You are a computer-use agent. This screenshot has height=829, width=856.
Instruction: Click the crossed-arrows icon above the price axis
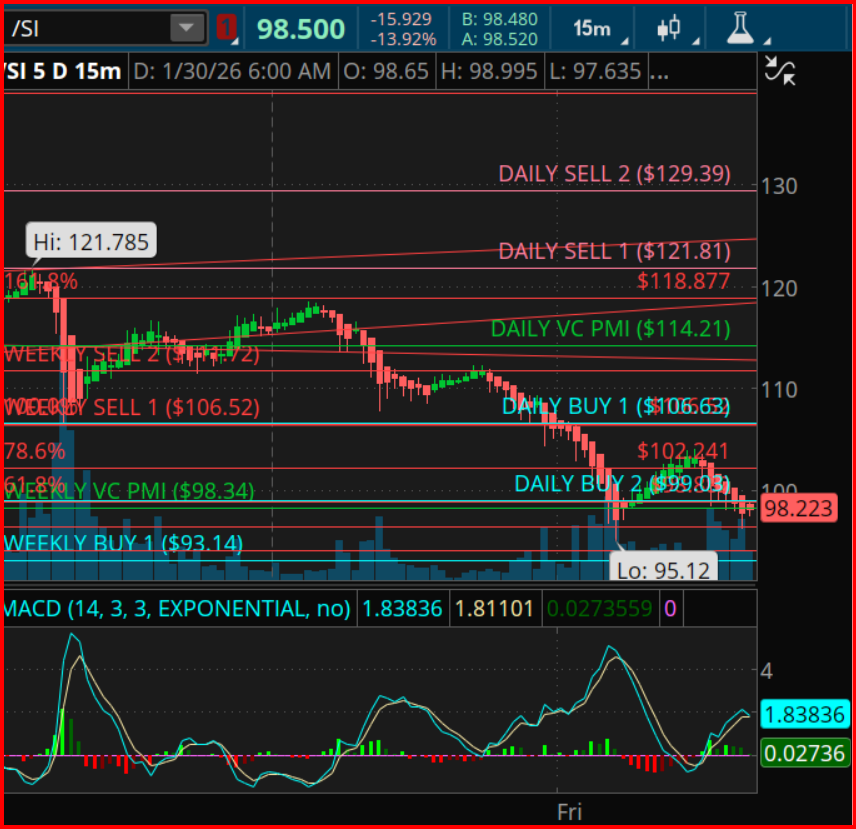pos(779,70)
